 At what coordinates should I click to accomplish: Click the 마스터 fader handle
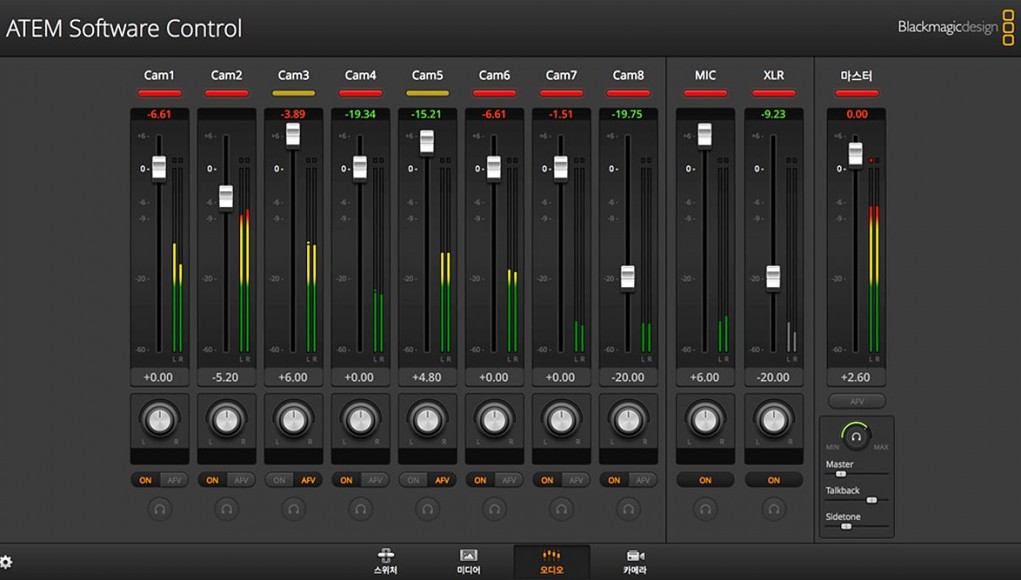(x=856, y=154)
